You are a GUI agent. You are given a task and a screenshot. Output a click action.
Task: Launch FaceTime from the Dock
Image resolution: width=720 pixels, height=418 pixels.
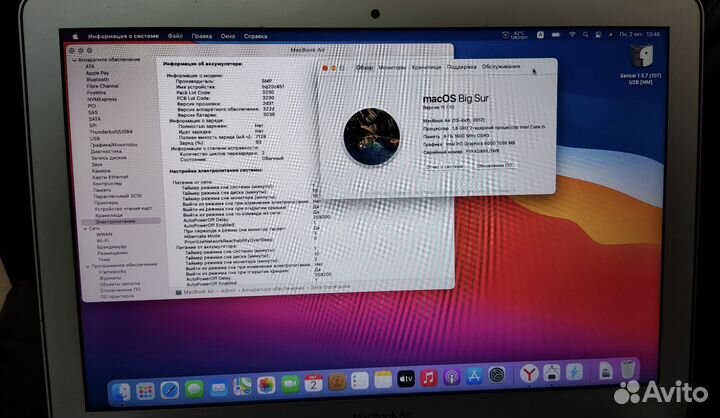click(290, 384)
